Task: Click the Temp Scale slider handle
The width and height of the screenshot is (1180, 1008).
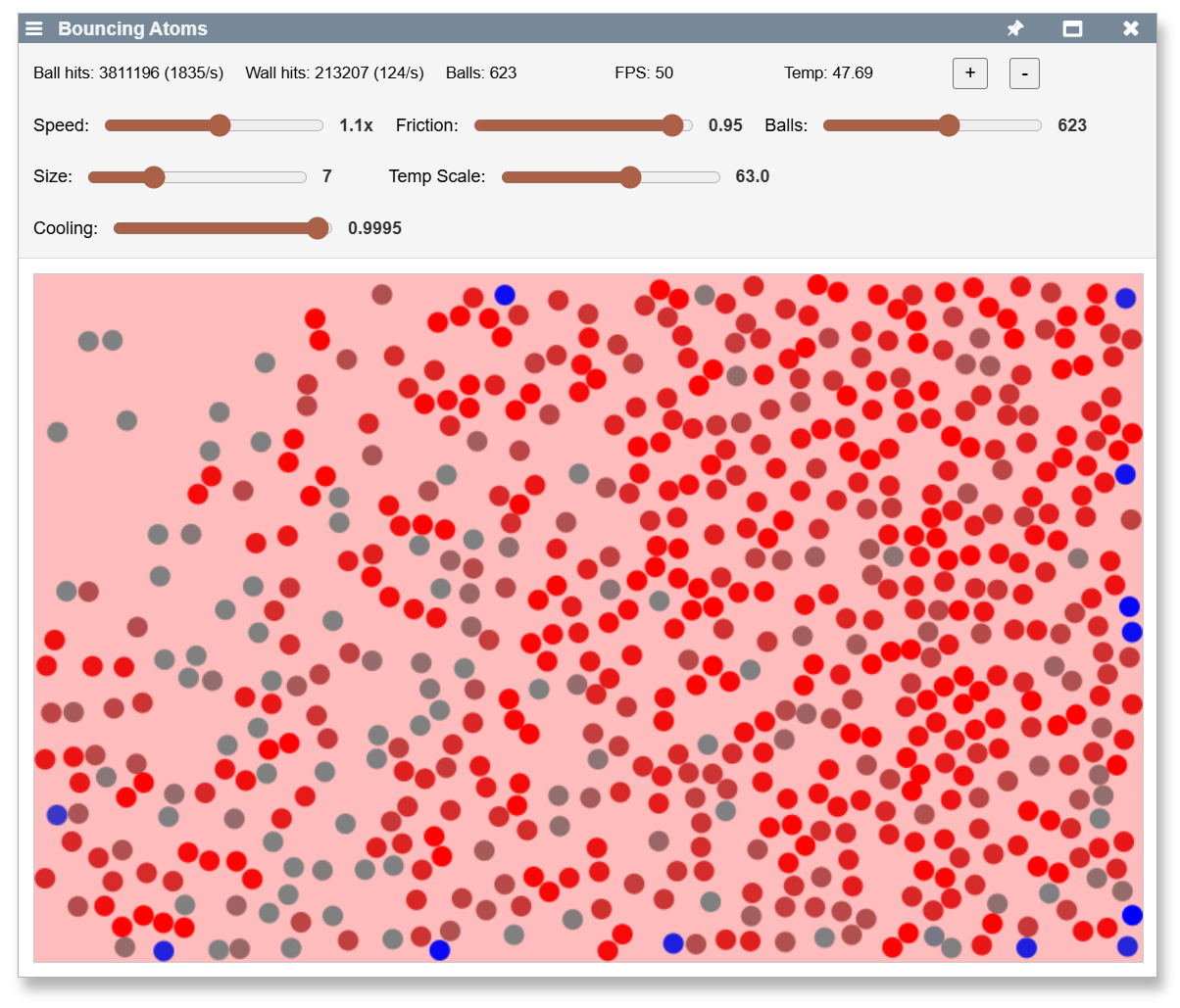Action: (x=630, y=177)
